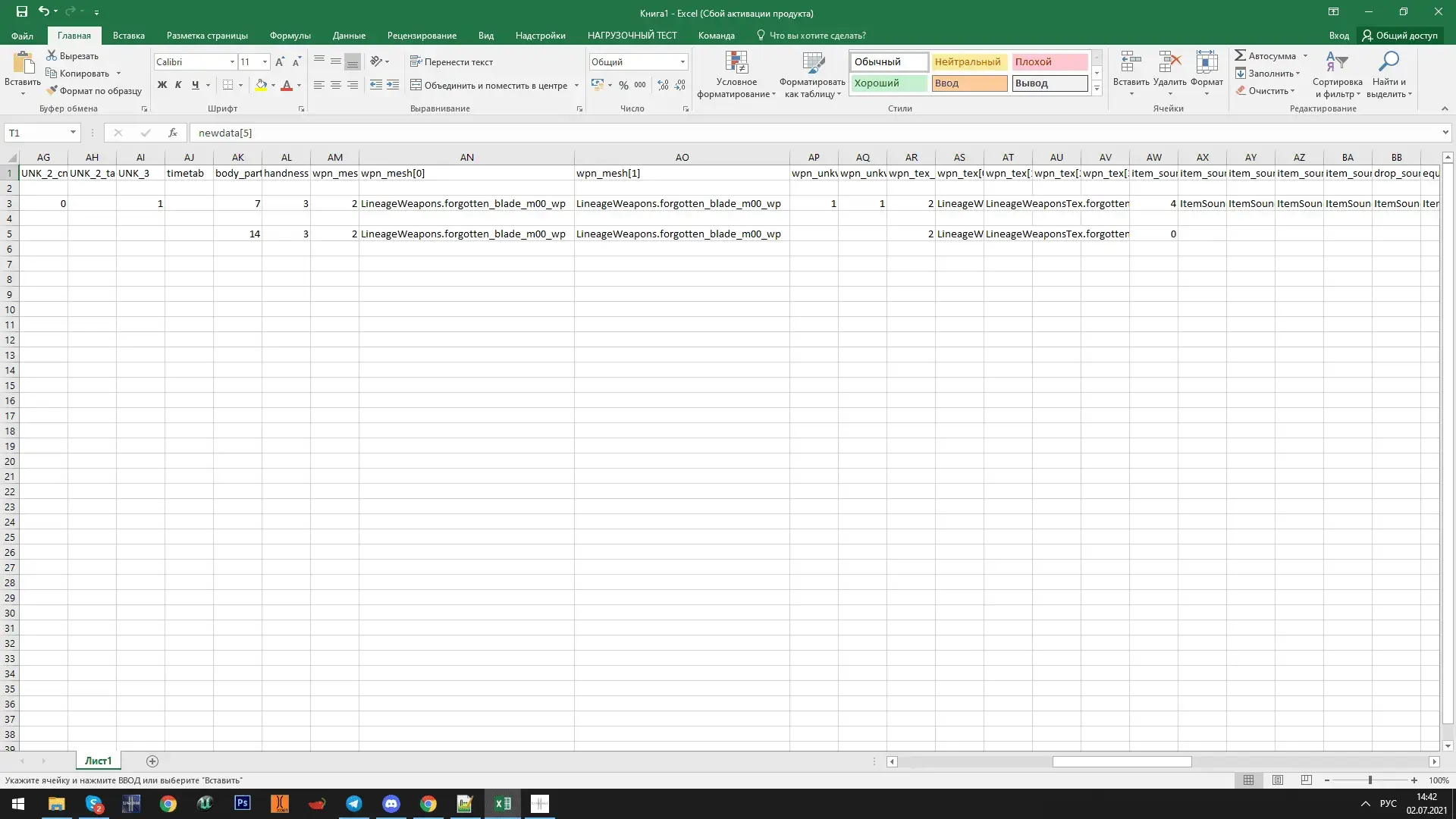Click the text orientation icon
The image size is (1456, 819).
[376, 61]
